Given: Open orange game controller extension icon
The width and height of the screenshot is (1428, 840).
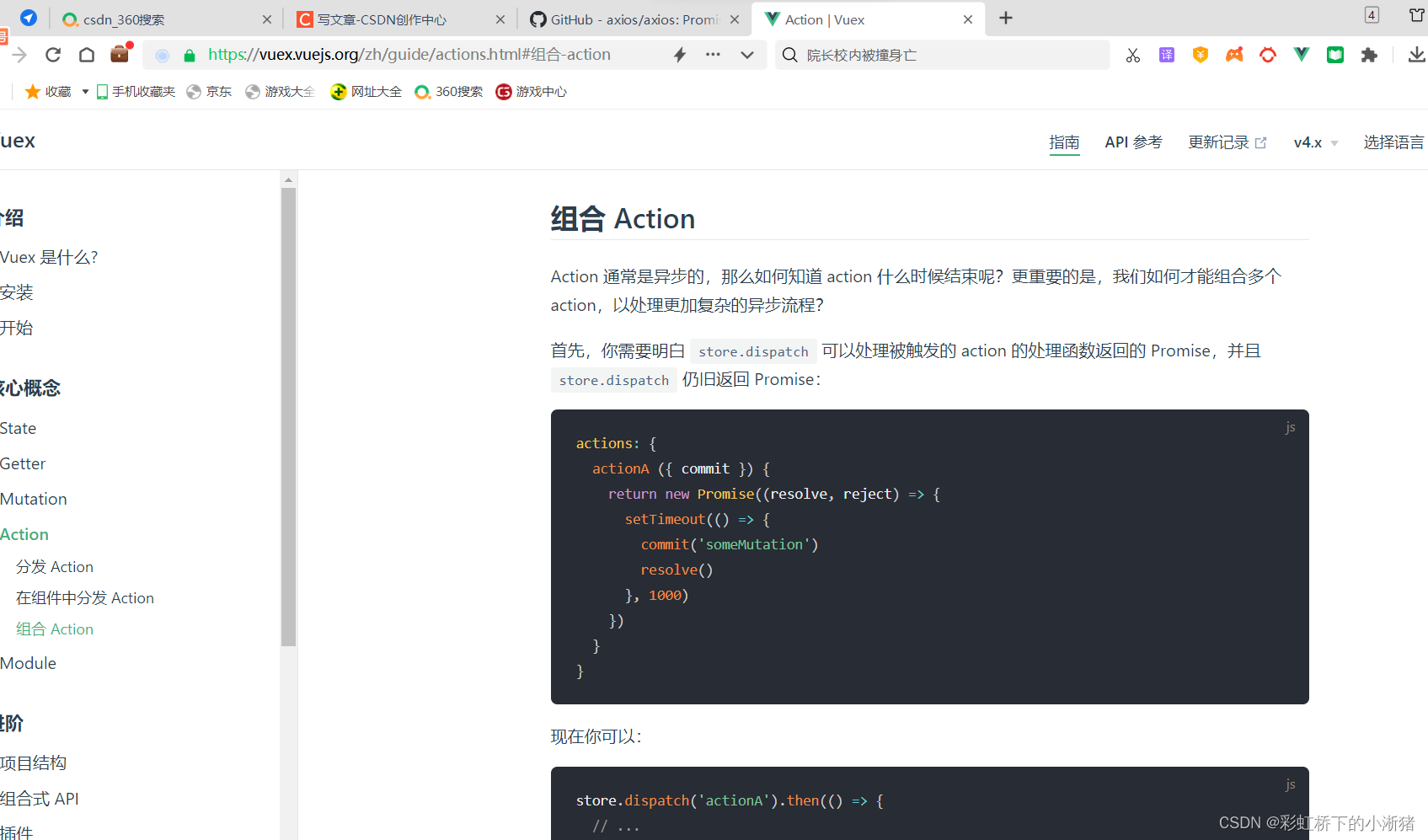Looking at the screenshot, I should [x=1234, y=55].
